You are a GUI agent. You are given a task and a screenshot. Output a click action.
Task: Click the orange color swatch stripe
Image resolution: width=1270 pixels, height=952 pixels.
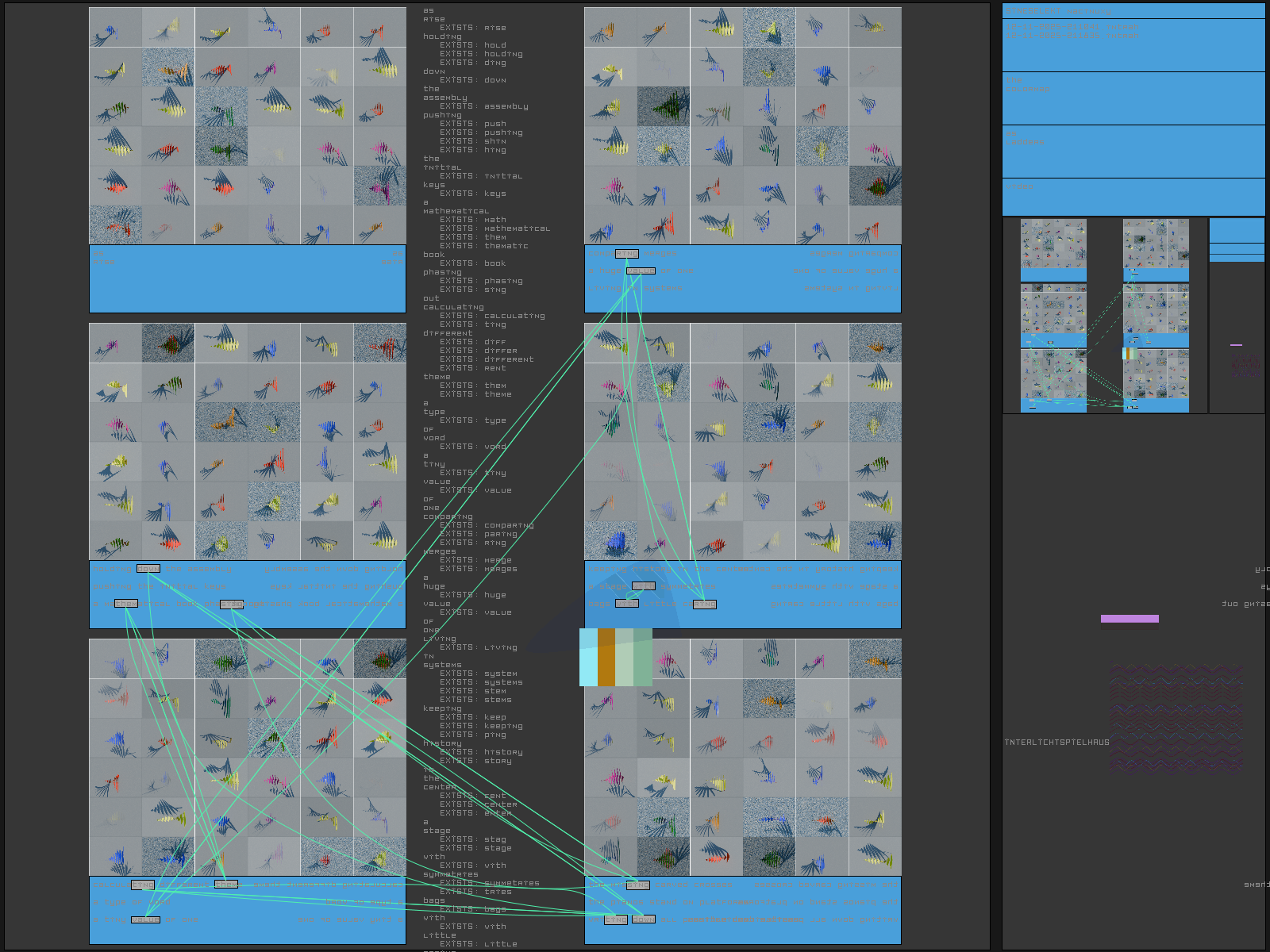click(606, 657)
